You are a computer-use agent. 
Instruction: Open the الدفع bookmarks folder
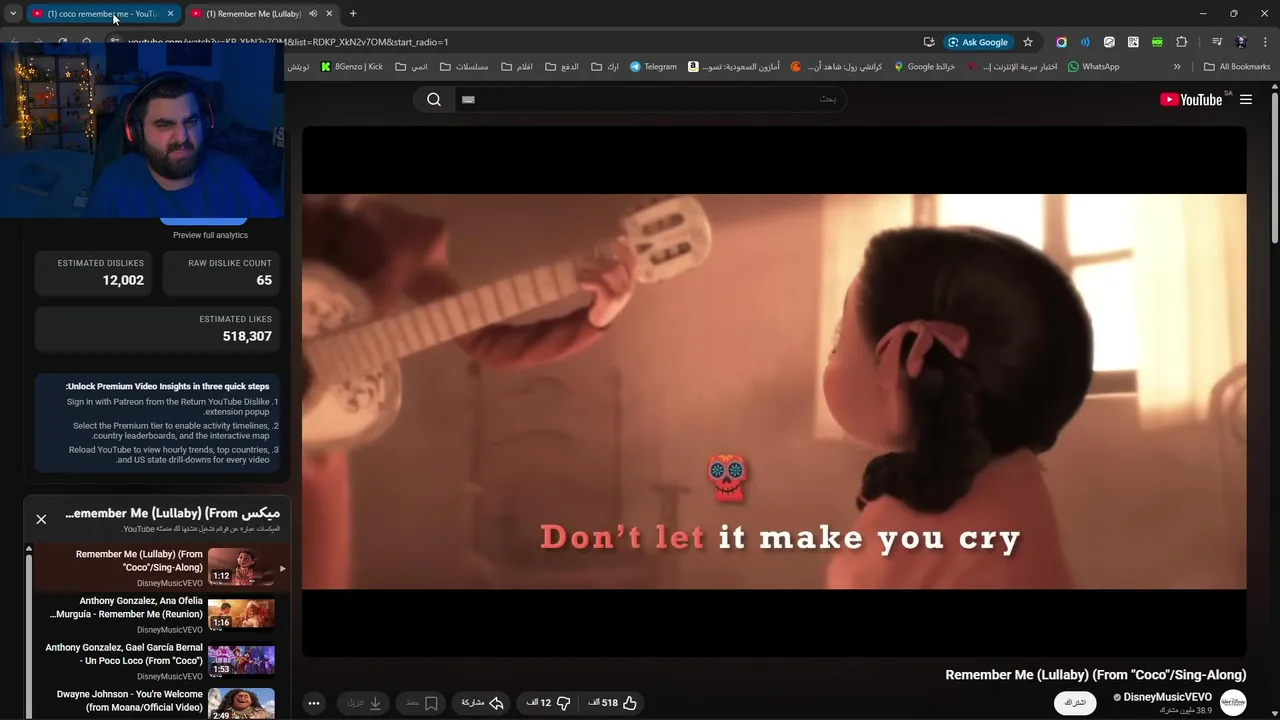tap(562, 67)
